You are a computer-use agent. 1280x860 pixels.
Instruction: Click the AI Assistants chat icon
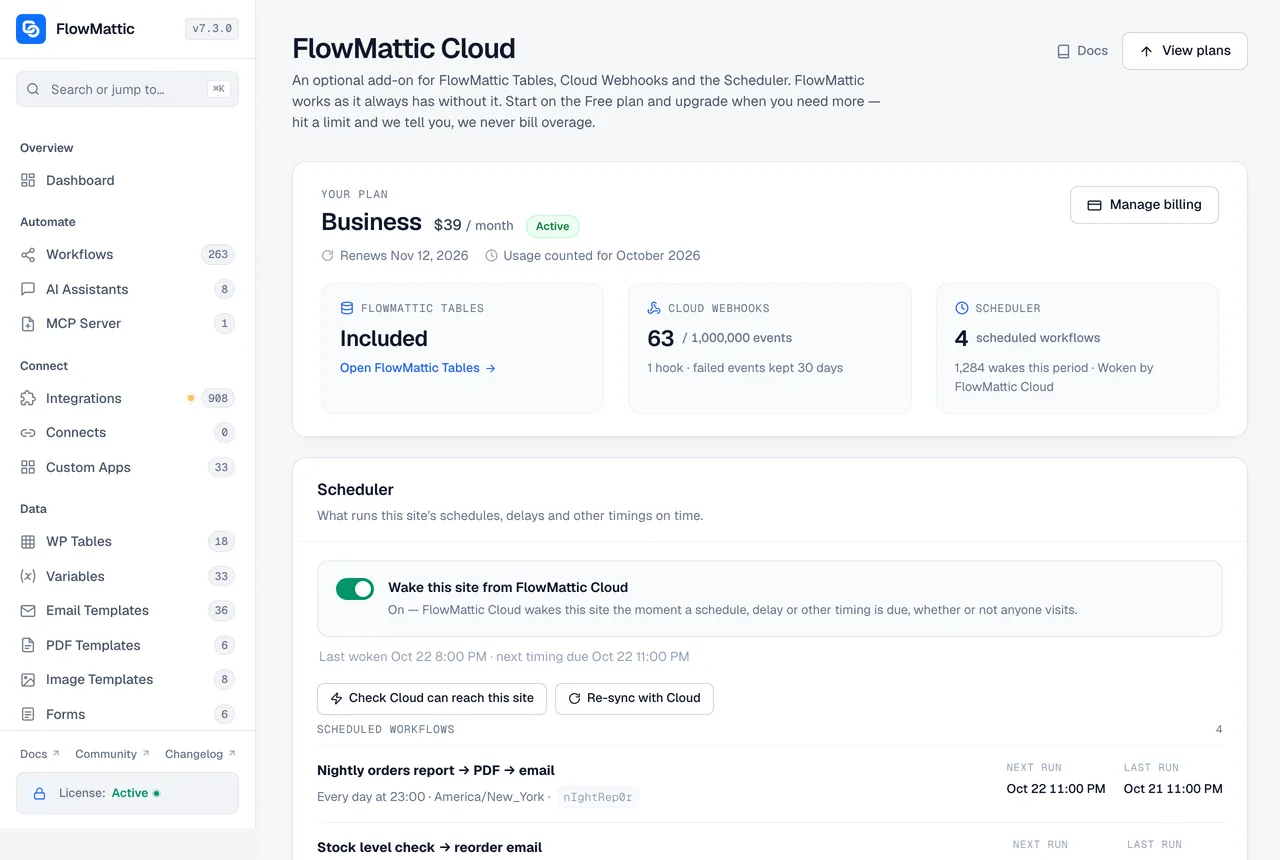28,289
